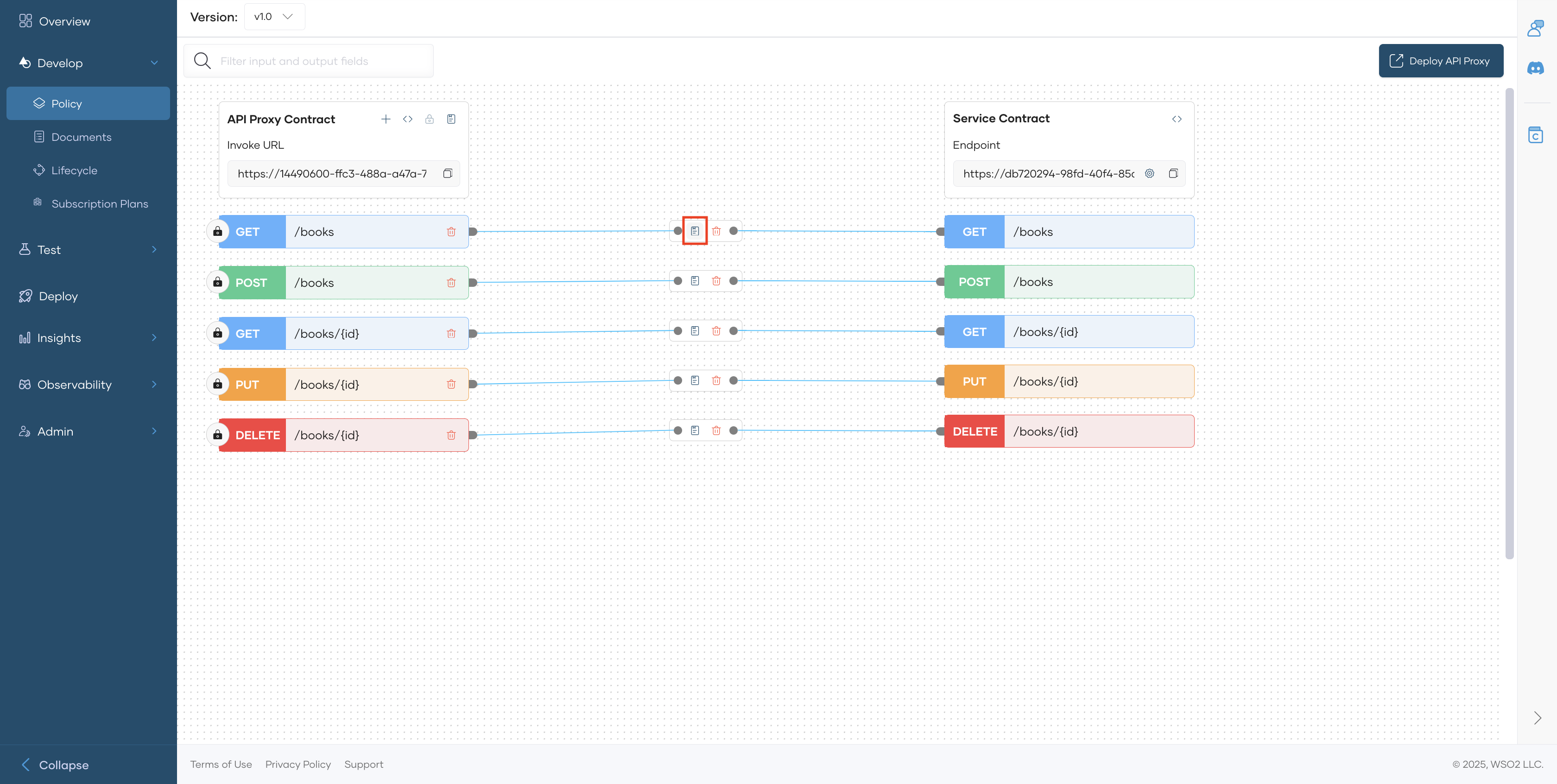
Task: Delete the POST /books proxy resource
Action: click(x=451, y=282)
